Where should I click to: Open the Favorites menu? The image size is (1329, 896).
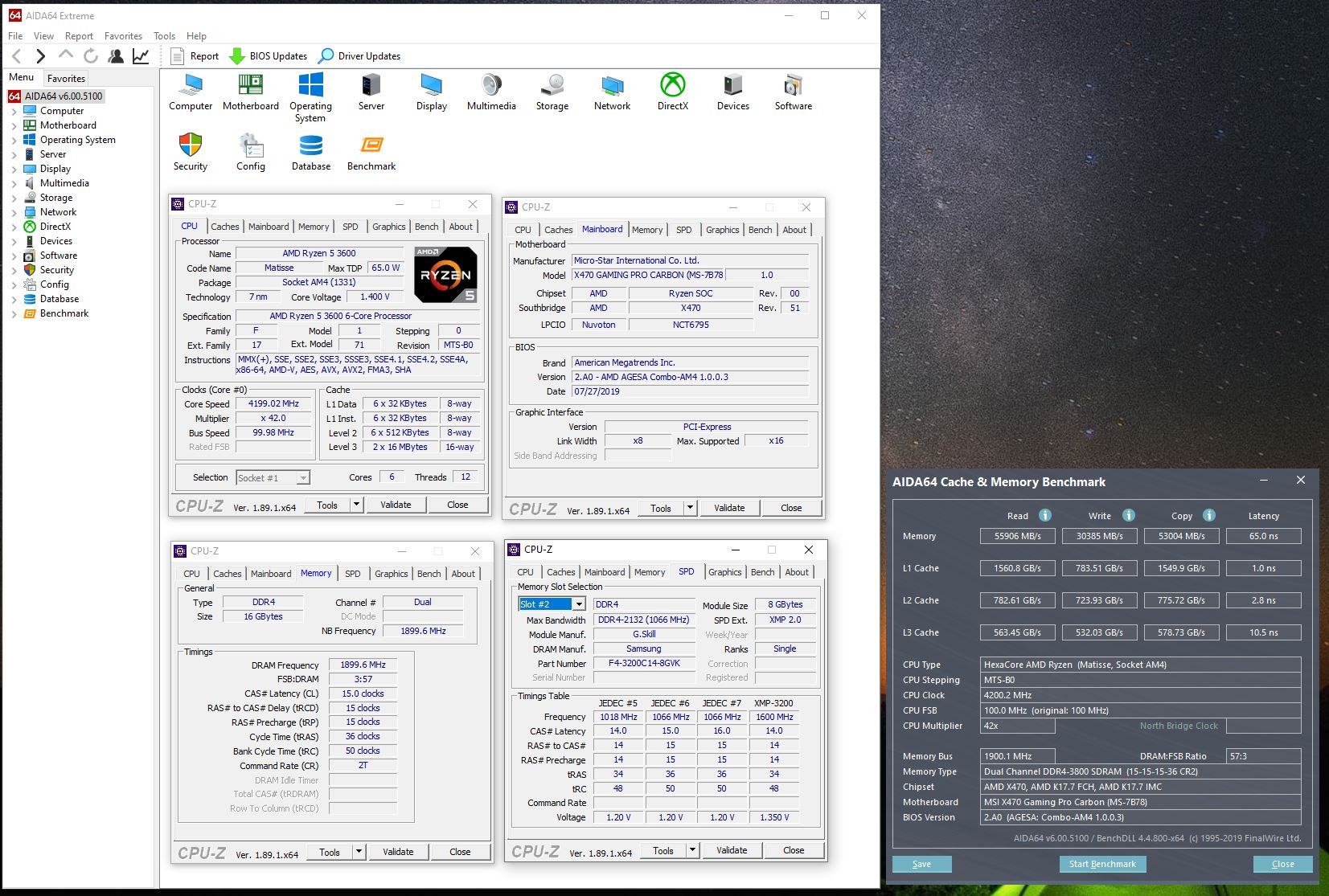[123, 35]
